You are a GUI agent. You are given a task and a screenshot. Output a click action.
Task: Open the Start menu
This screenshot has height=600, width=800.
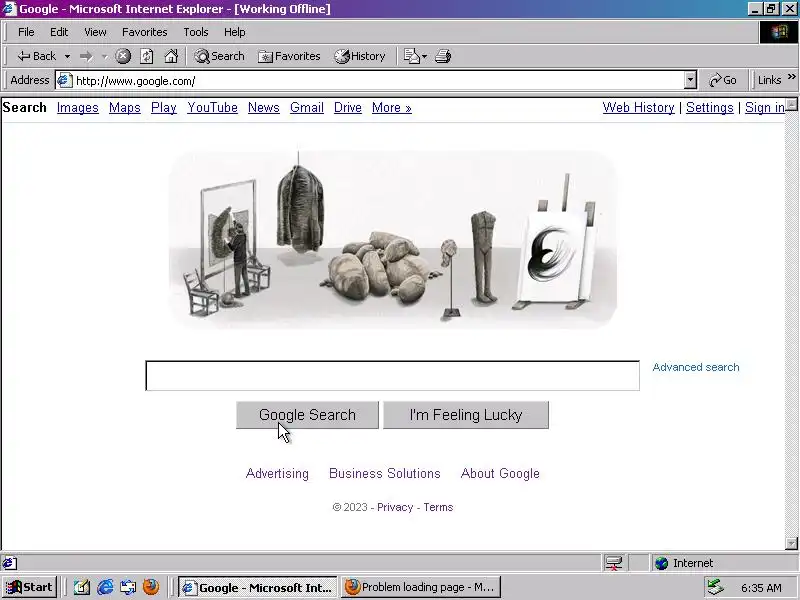(30, 587)
